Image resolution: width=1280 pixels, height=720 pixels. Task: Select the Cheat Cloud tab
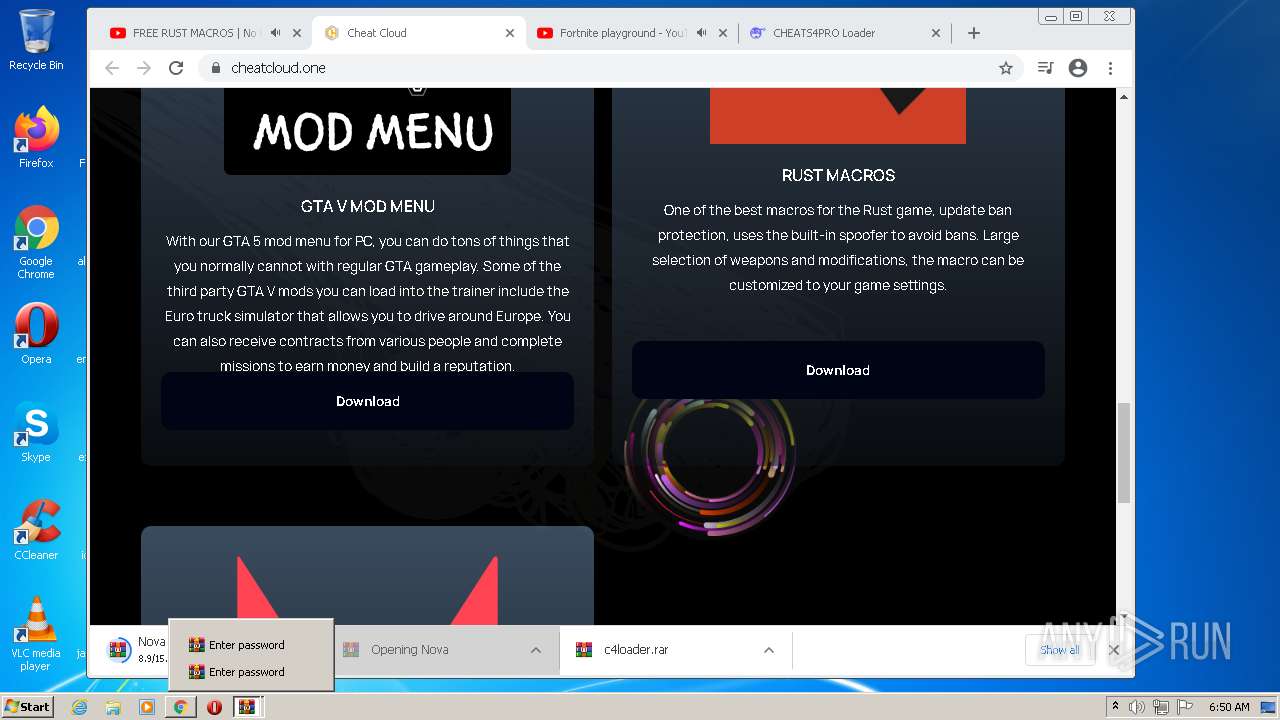pos(420,33)
